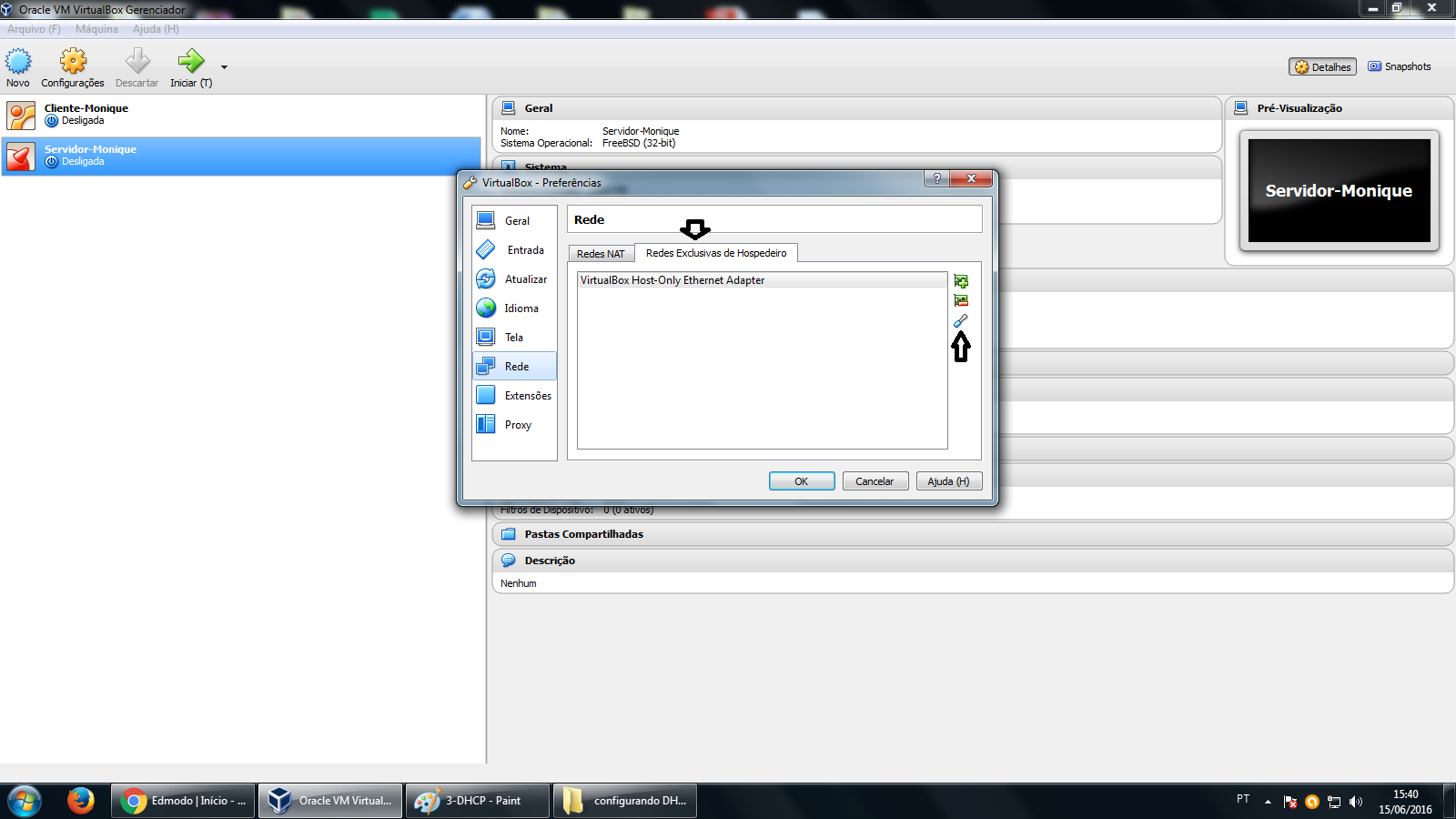Switch to Edmodo Chrome taskbar window
The image size is (1456, 819).
(x=185, y=801)
